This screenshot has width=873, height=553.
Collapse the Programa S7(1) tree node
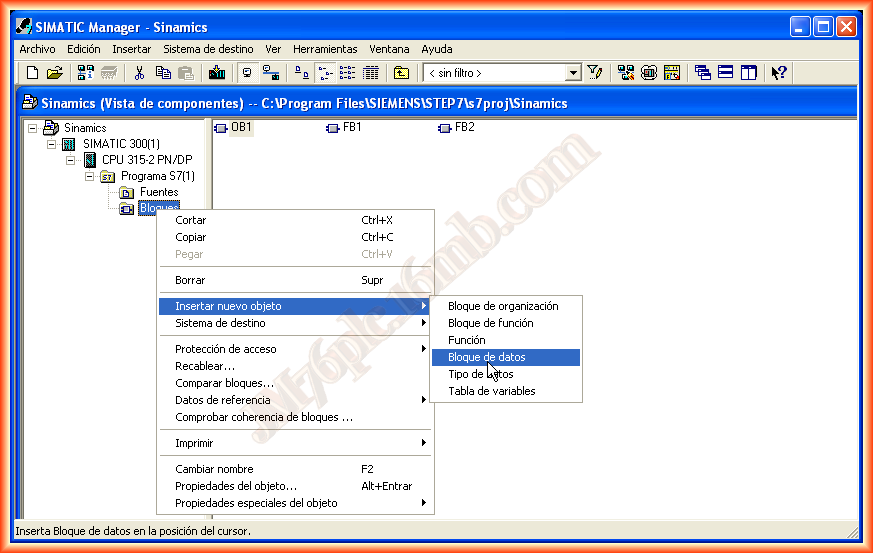[90, 176]
